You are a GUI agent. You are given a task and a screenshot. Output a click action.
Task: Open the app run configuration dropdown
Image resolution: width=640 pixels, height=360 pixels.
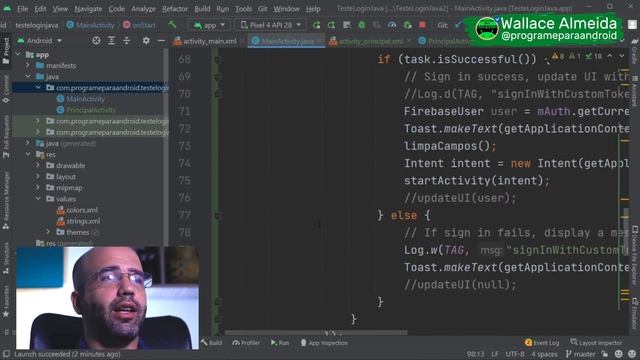click(x=209, y=25)
